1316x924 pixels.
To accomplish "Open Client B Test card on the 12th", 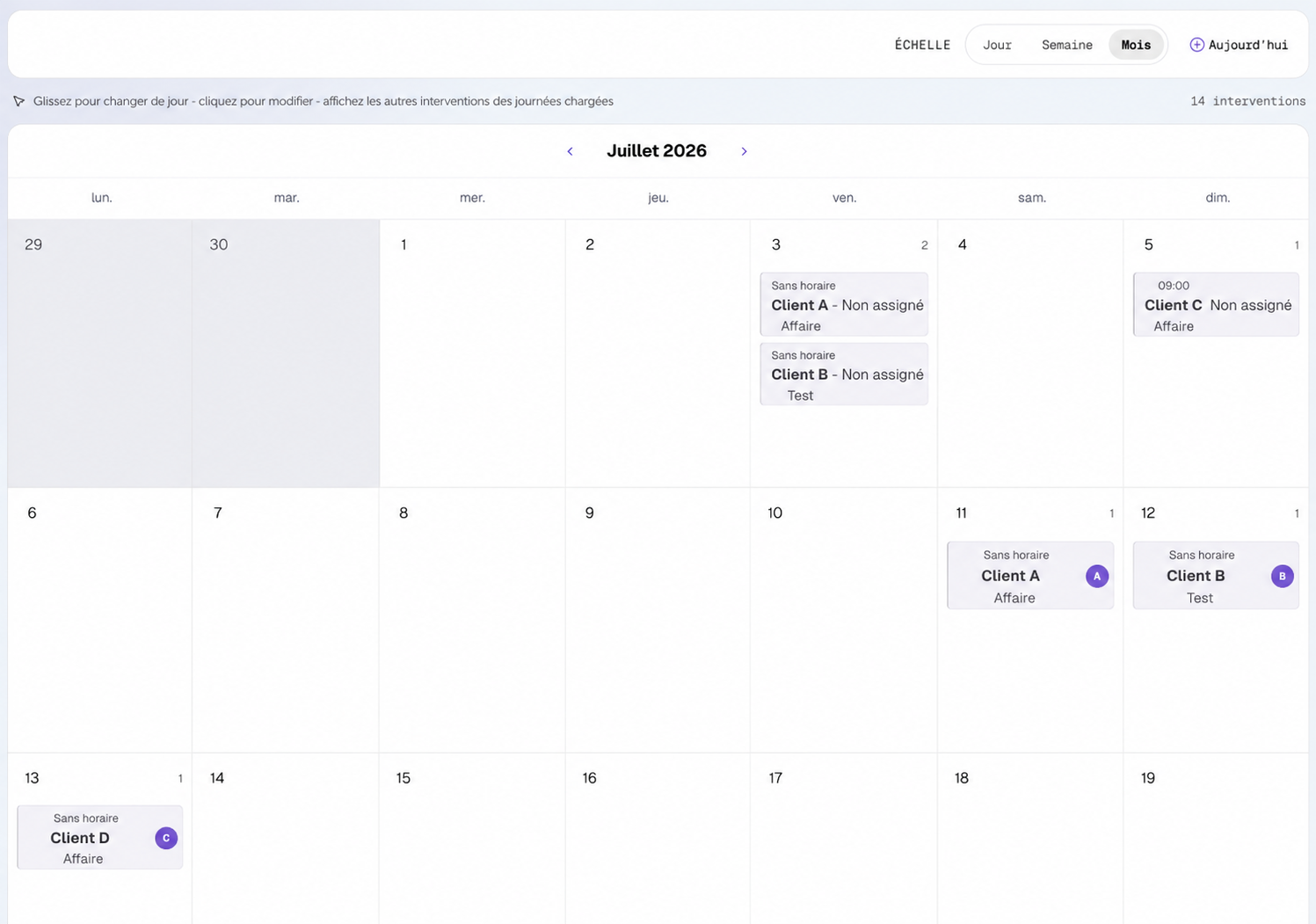I will (1216, 575).
